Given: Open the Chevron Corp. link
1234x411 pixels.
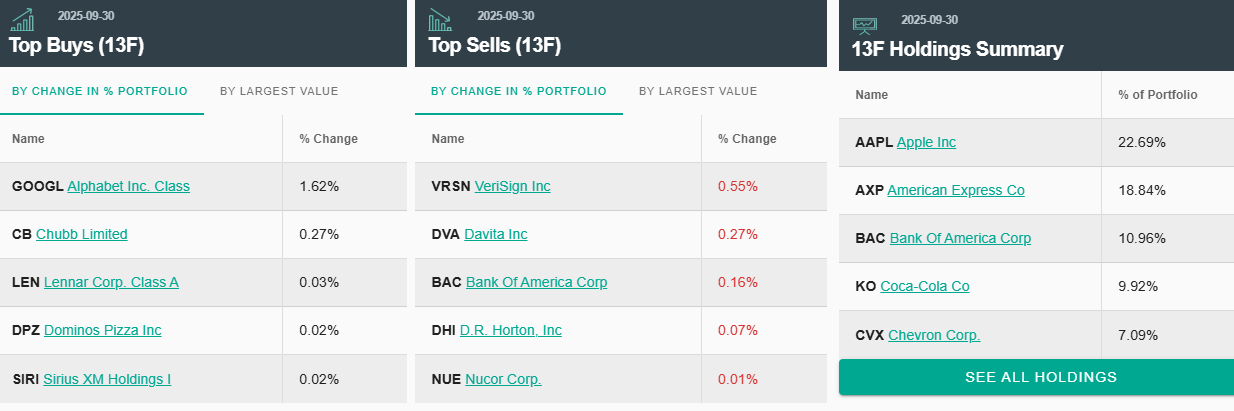Looking at the screenshot, I should [x=934, y=335].
